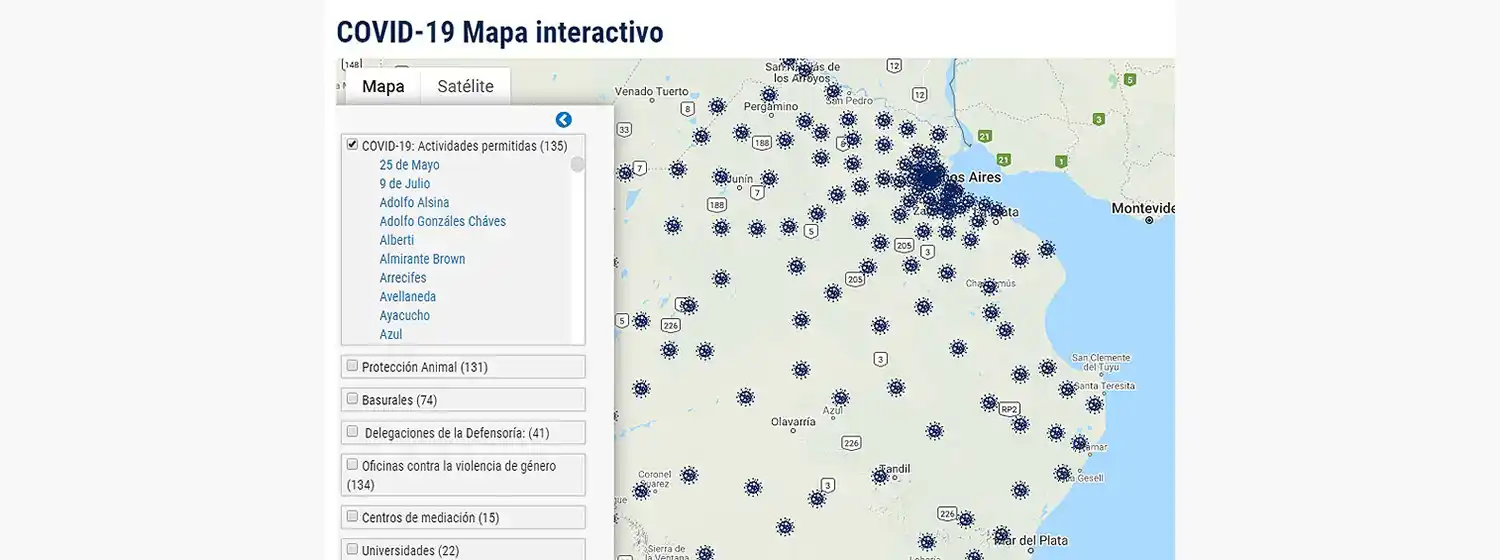Select Adolfo Alsina in the list
Viewport: 1500px width, 560px height.
tap(414, 203)
